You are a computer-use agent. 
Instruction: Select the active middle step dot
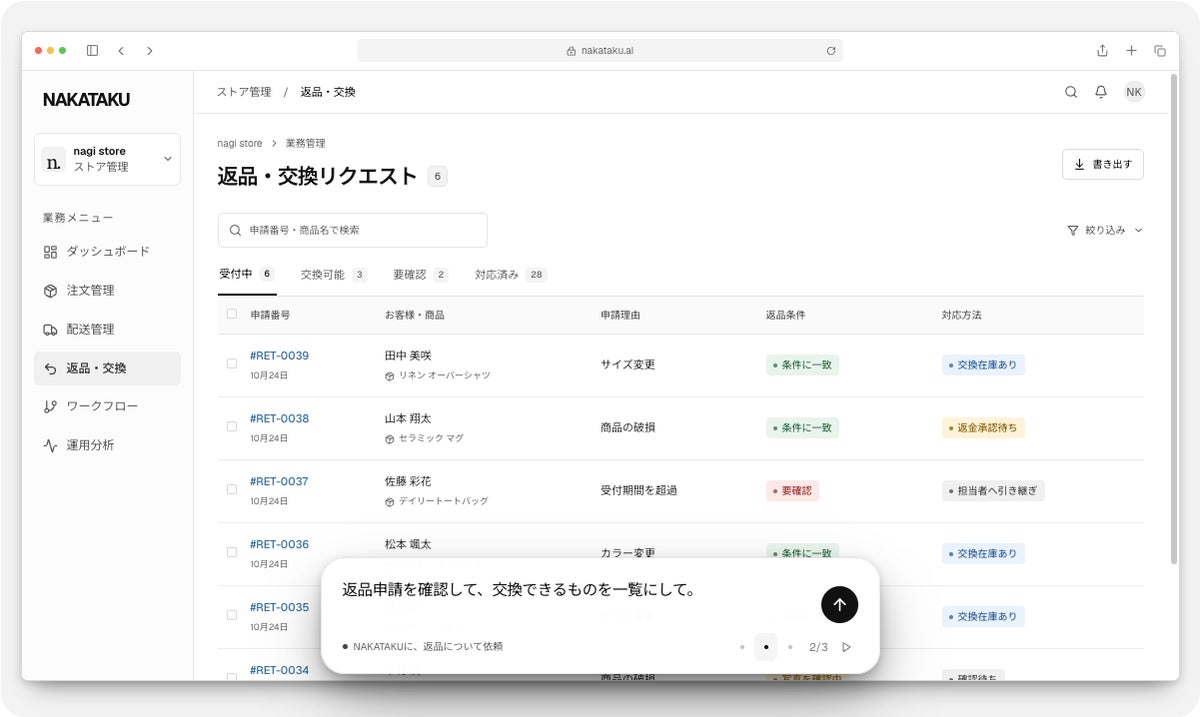[x=766, y=647]
